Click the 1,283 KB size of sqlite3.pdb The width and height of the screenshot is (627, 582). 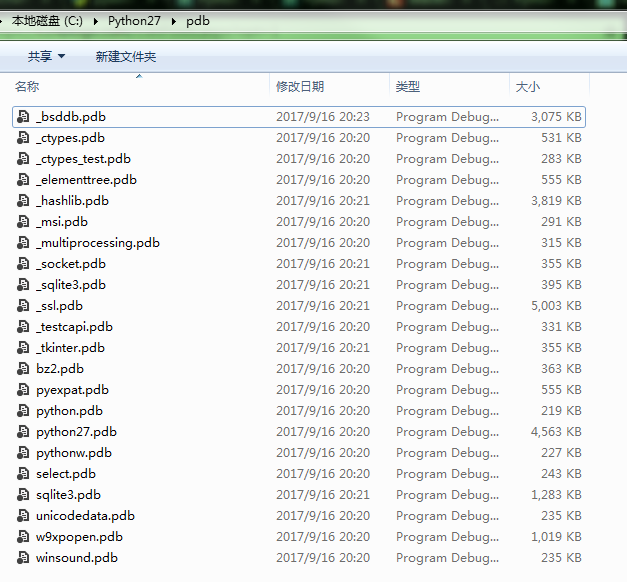tap(556, 495)
